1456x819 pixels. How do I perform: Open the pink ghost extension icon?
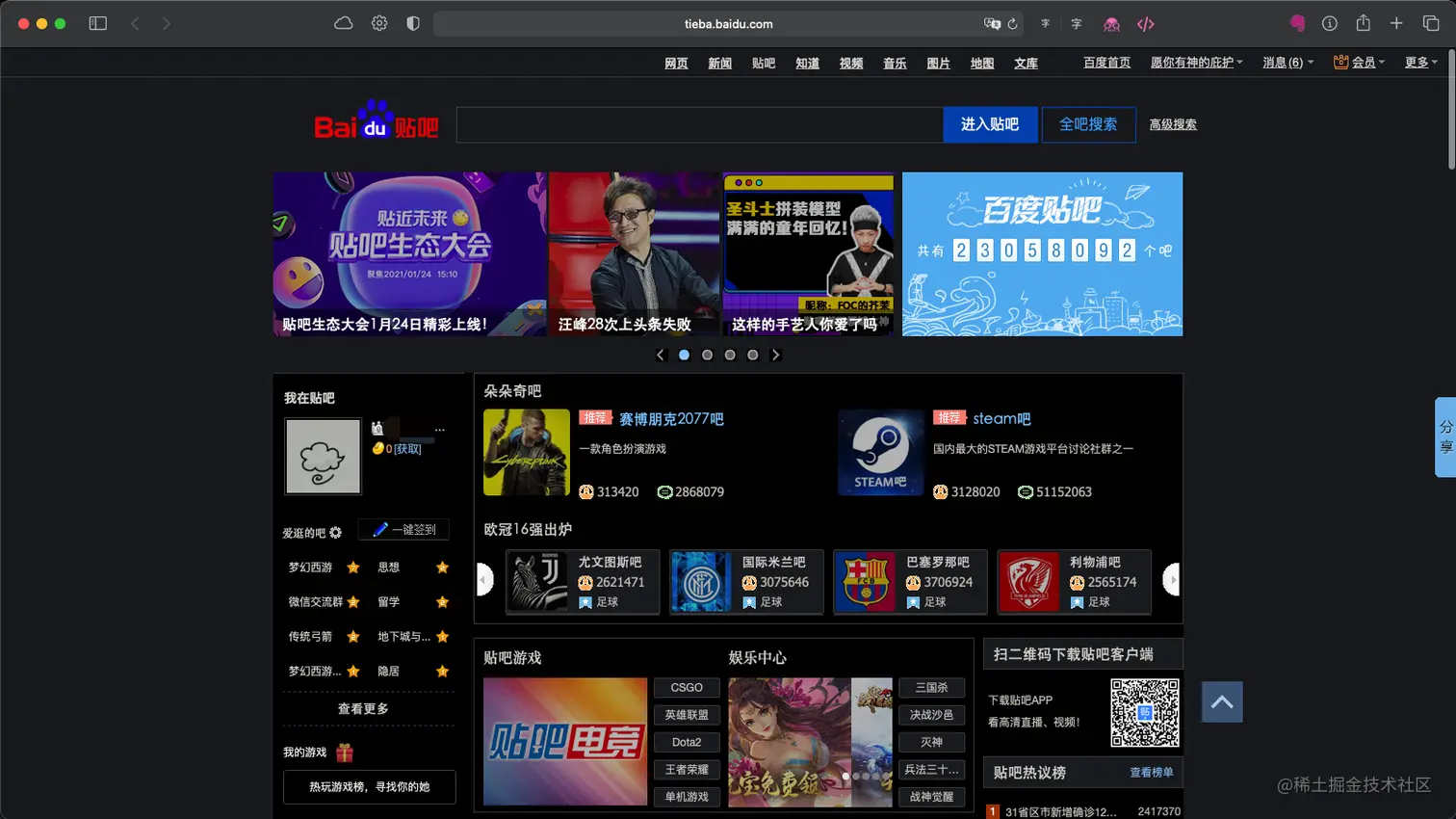coord(1111,24)
